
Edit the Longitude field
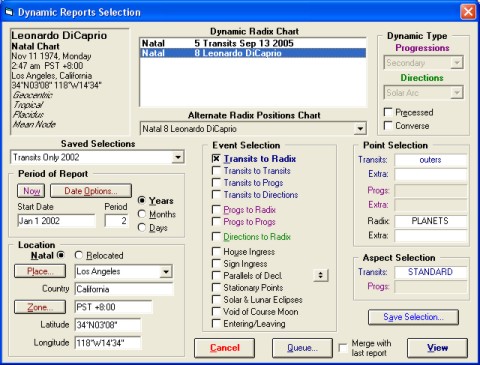coord(108,343)
